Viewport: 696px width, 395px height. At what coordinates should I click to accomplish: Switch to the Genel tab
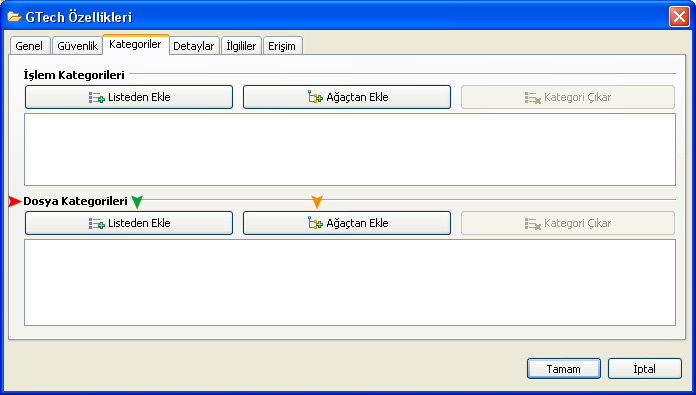pos(29,46)
